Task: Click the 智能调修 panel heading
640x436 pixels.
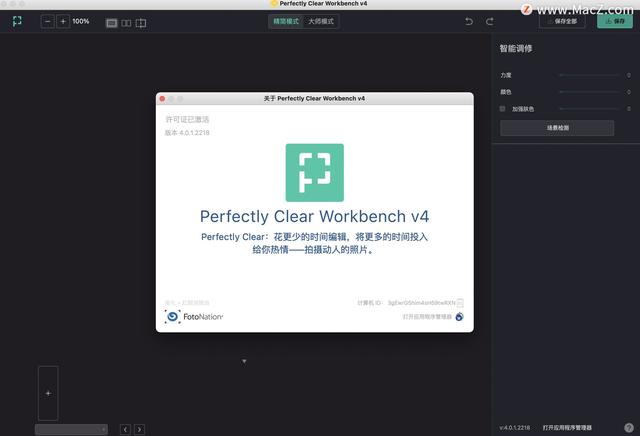Action: pos(516,49)
